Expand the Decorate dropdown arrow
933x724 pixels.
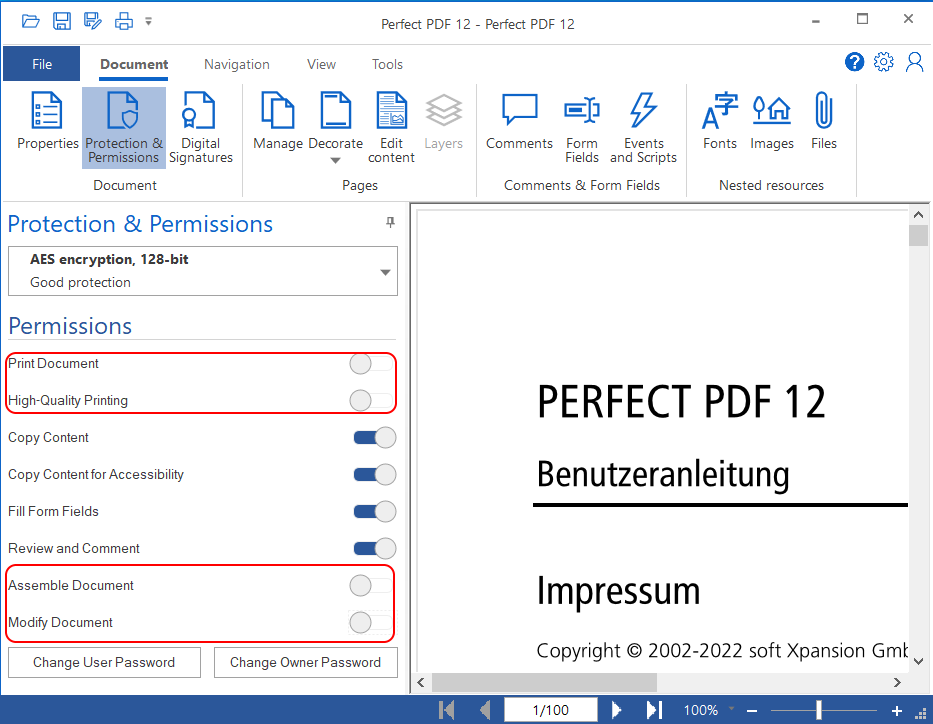point(336,160)
